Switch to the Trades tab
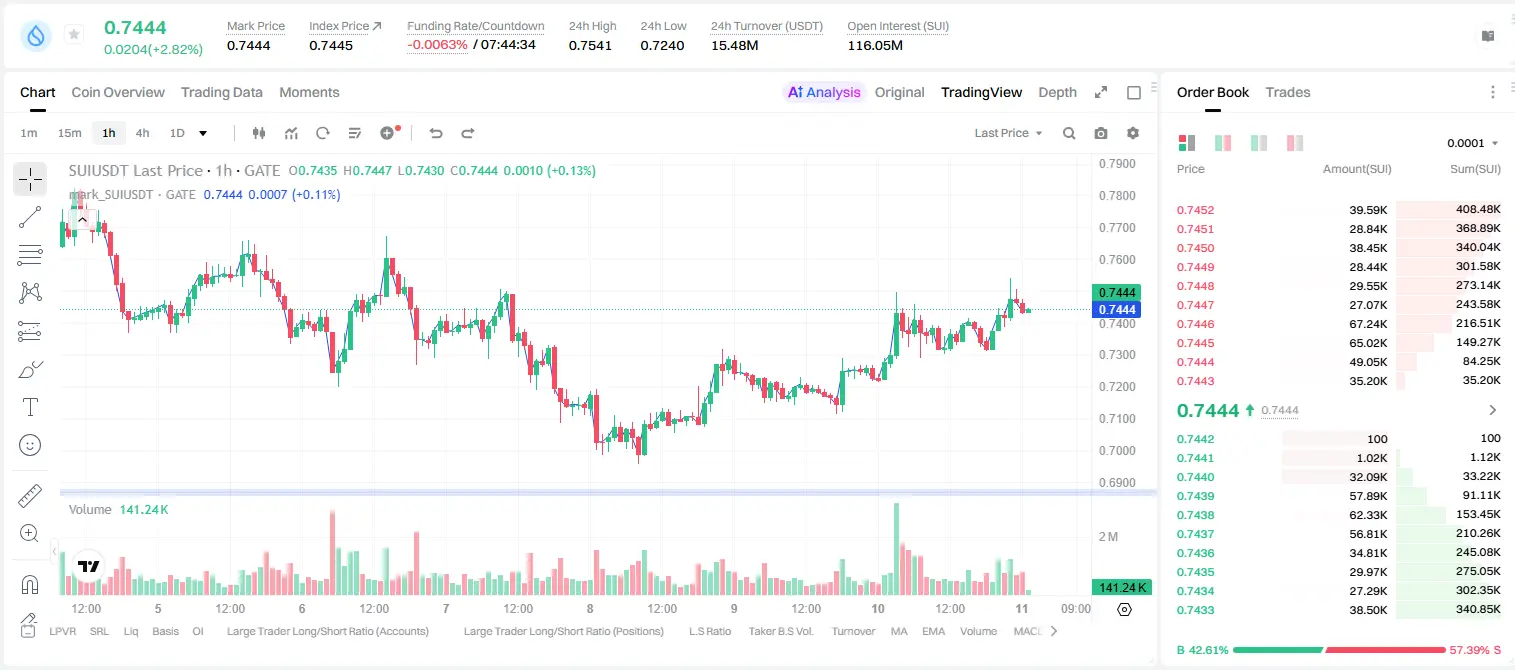Viewport: 1515px width, 670px height. 1288,92
